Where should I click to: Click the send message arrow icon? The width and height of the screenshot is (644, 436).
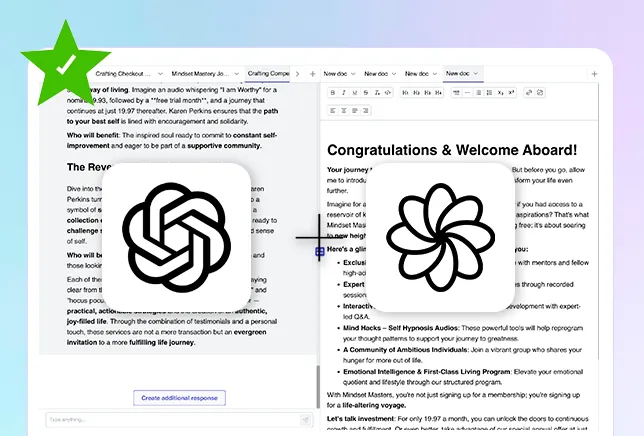[304, 419]
